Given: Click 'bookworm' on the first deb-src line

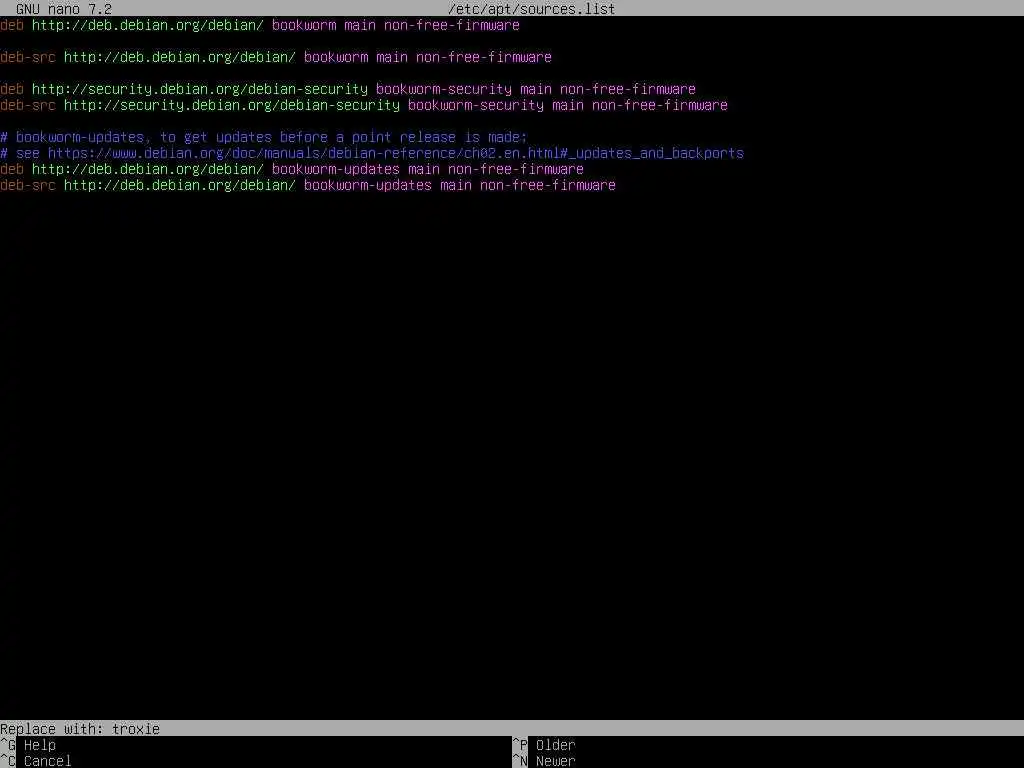Looking at the screenshot, I should pos(336,57).
